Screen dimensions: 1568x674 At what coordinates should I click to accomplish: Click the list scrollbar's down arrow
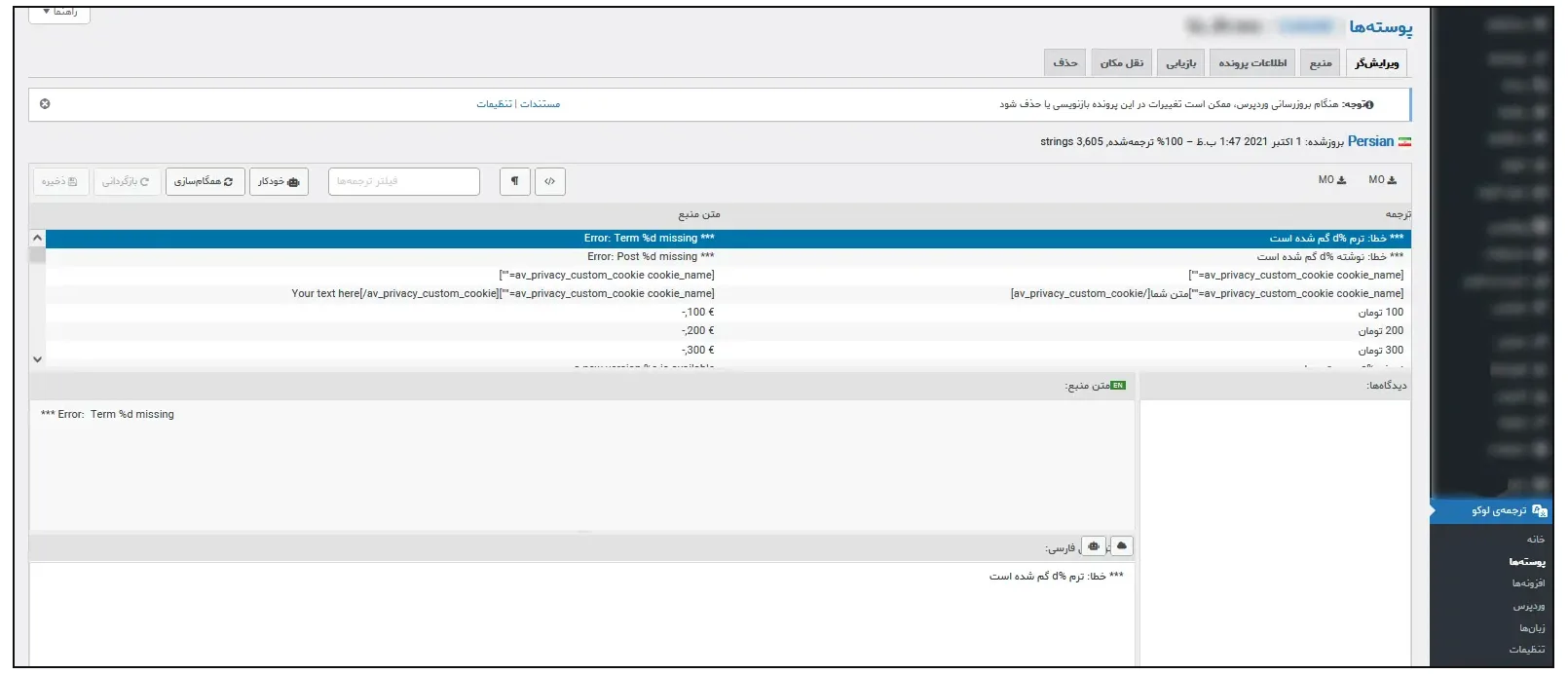37,359
